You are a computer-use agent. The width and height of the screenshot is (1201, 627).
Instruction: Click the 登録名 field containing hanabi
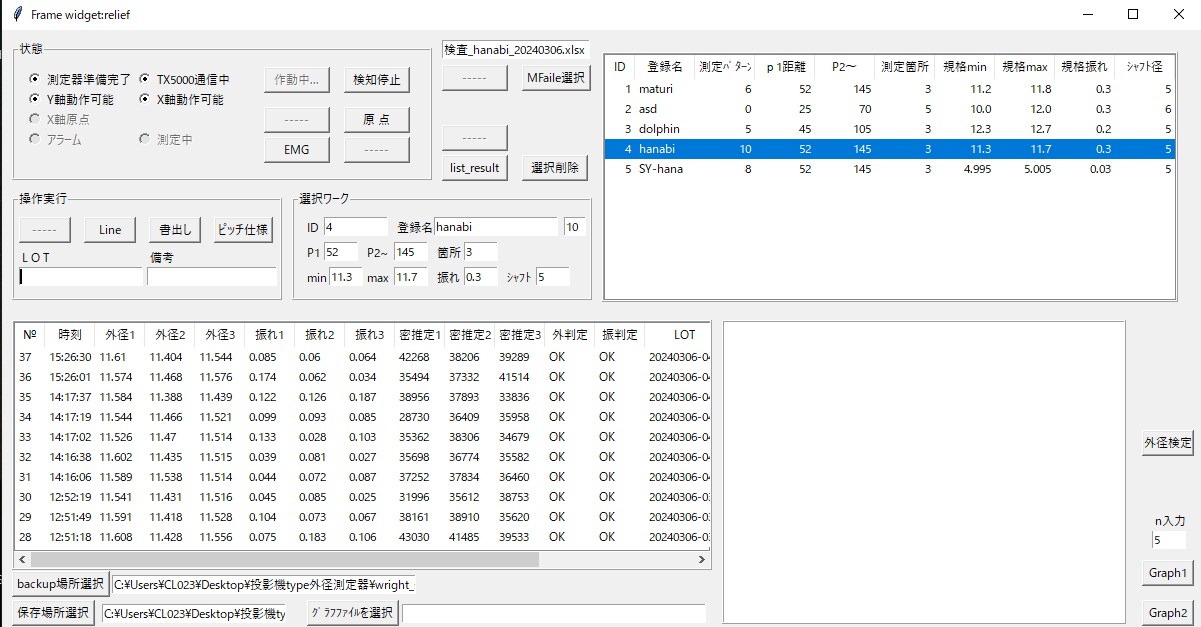[x=495, y=227]
